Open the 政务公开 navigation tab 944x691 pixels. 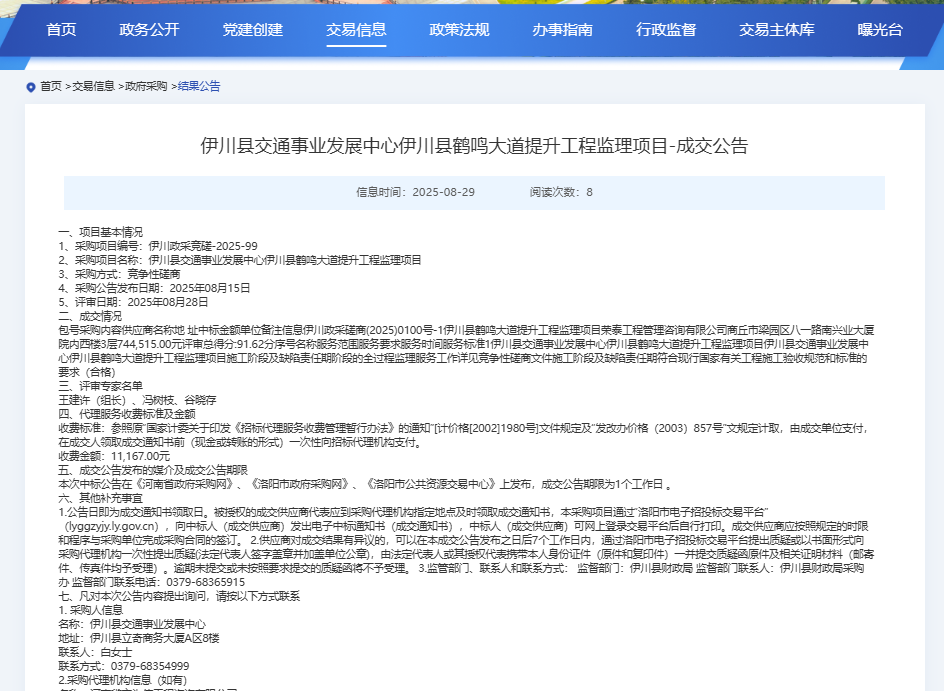(x=149, y=29)
